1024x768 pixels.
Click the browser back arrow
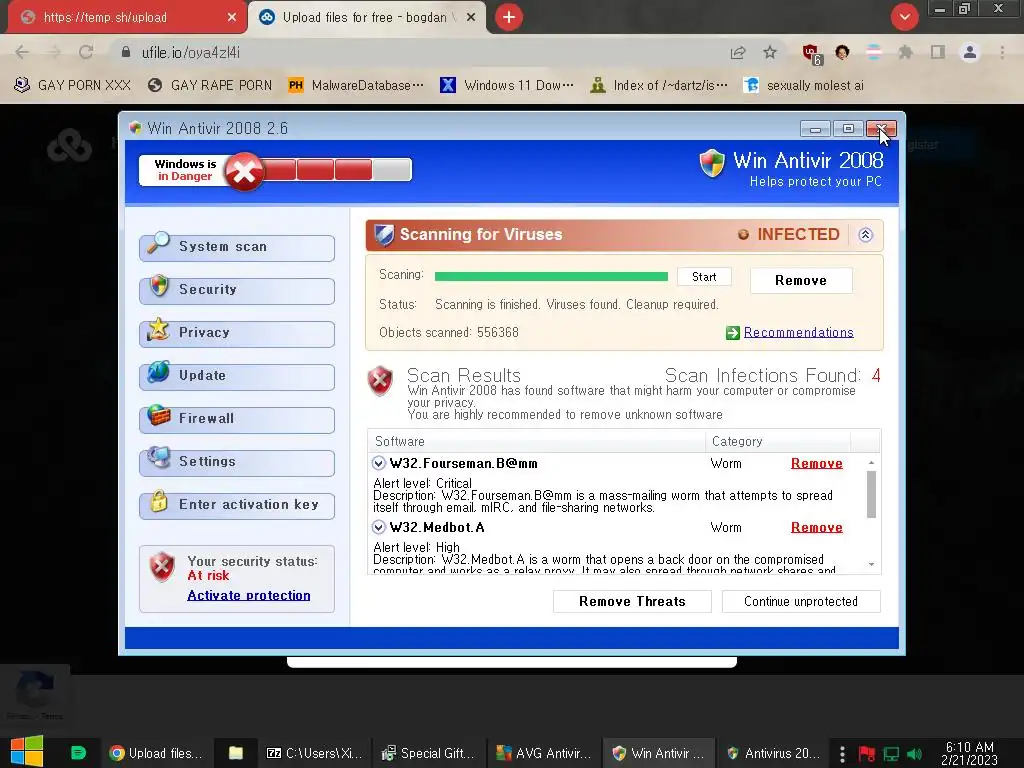click(22, 52)
